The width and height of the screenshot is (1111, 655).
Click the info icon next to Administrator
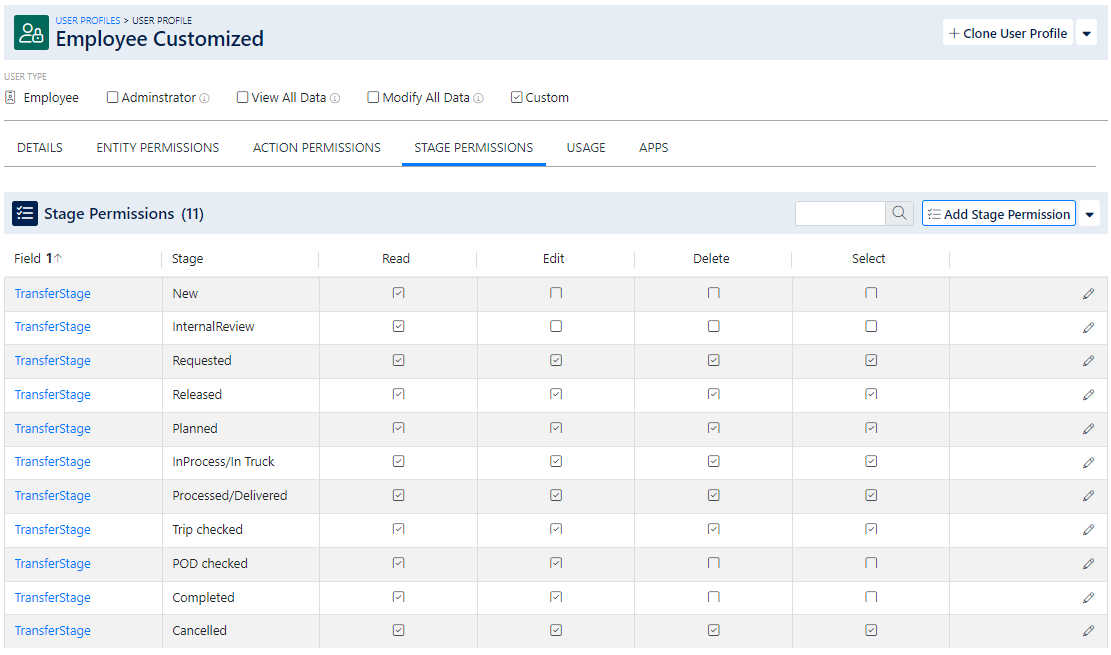(x=204, y=99)
